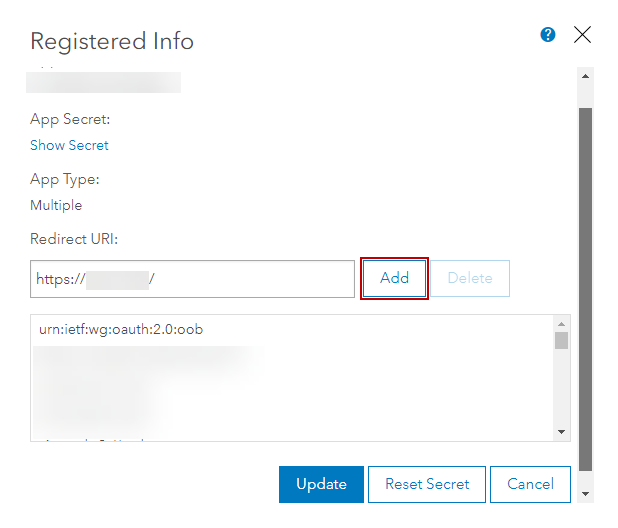
Task: Click the Registered Info dialog title
Action: pos(112,41)
